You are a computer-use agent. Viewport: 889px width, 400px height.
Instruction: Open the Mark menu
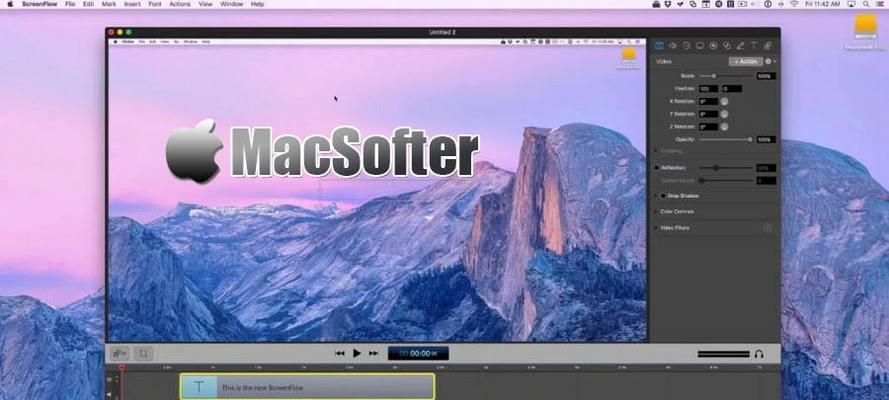[109, 4]
